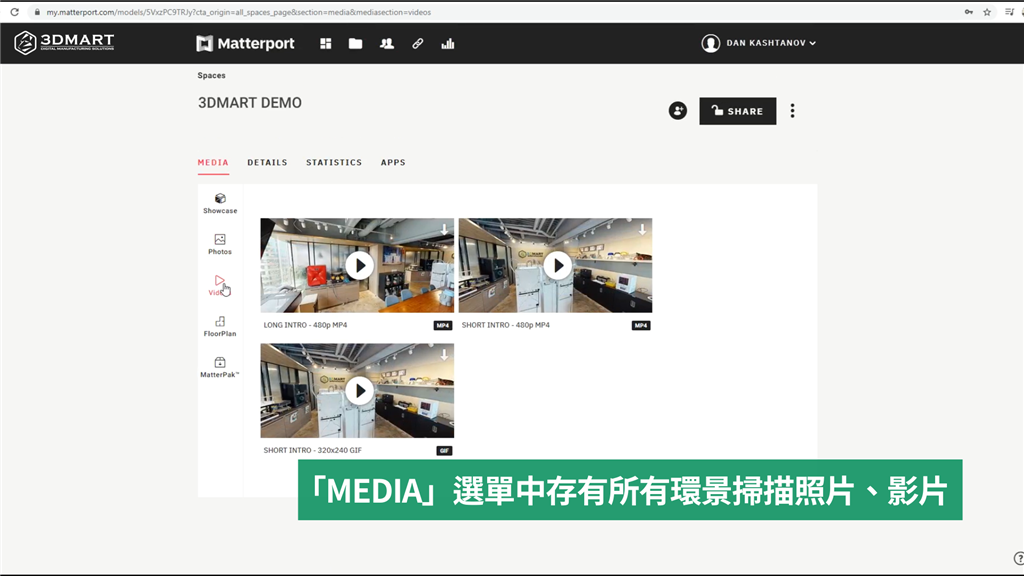1024x576 pixels.
Task: Play the SHORT INTRO 480p MP4 video
Action: [x=558, y=266]
